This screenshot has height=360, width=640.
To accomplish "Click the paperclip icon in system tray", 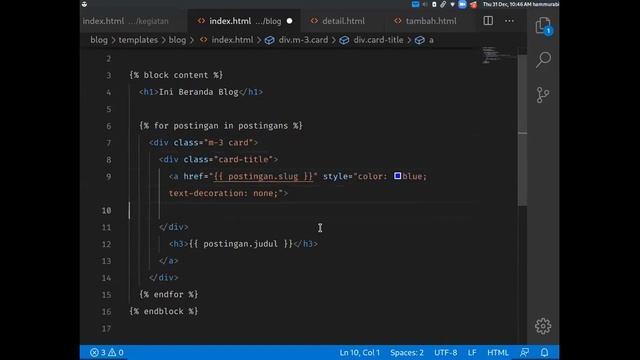I will pos(443,4).
